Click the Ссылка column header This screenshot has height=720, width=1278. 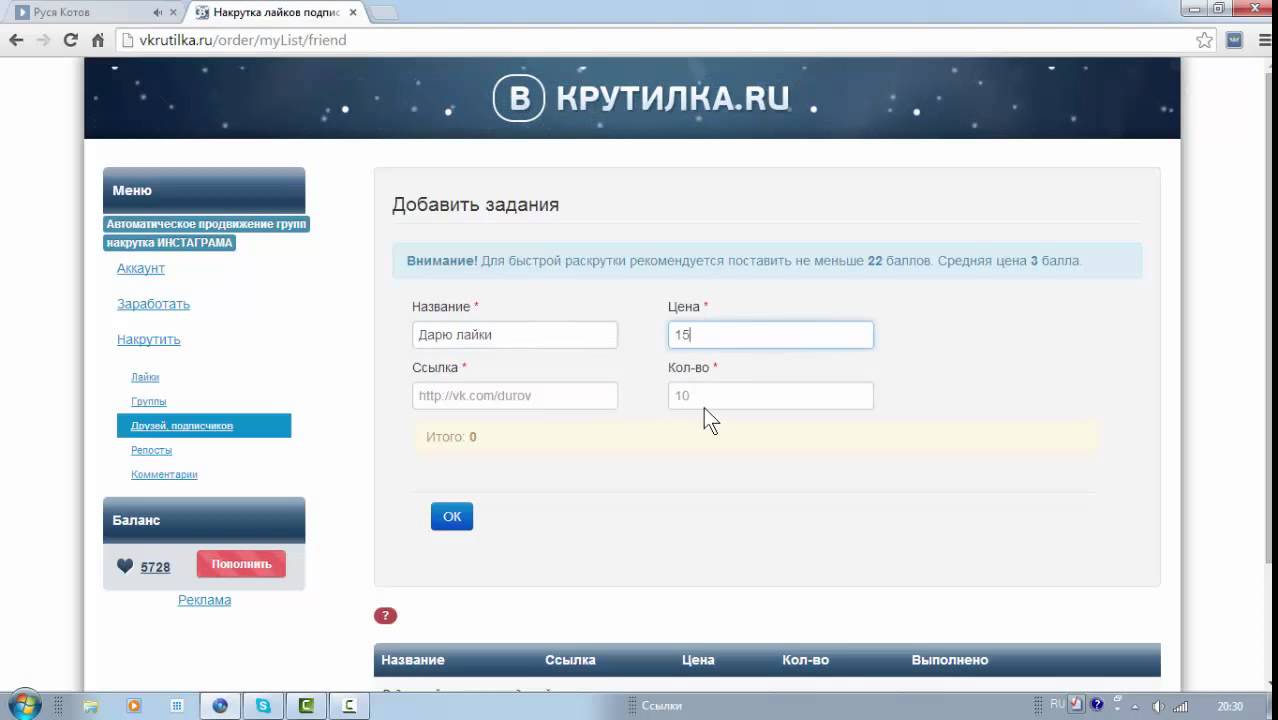click(x=570, y=660)
